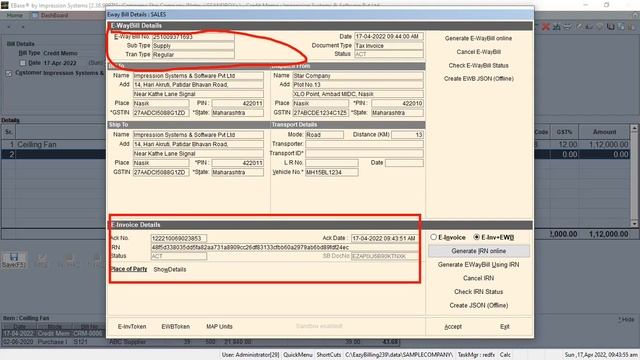Click Check E-WayBill Status
640x360 pixels.
coord(478,65)
